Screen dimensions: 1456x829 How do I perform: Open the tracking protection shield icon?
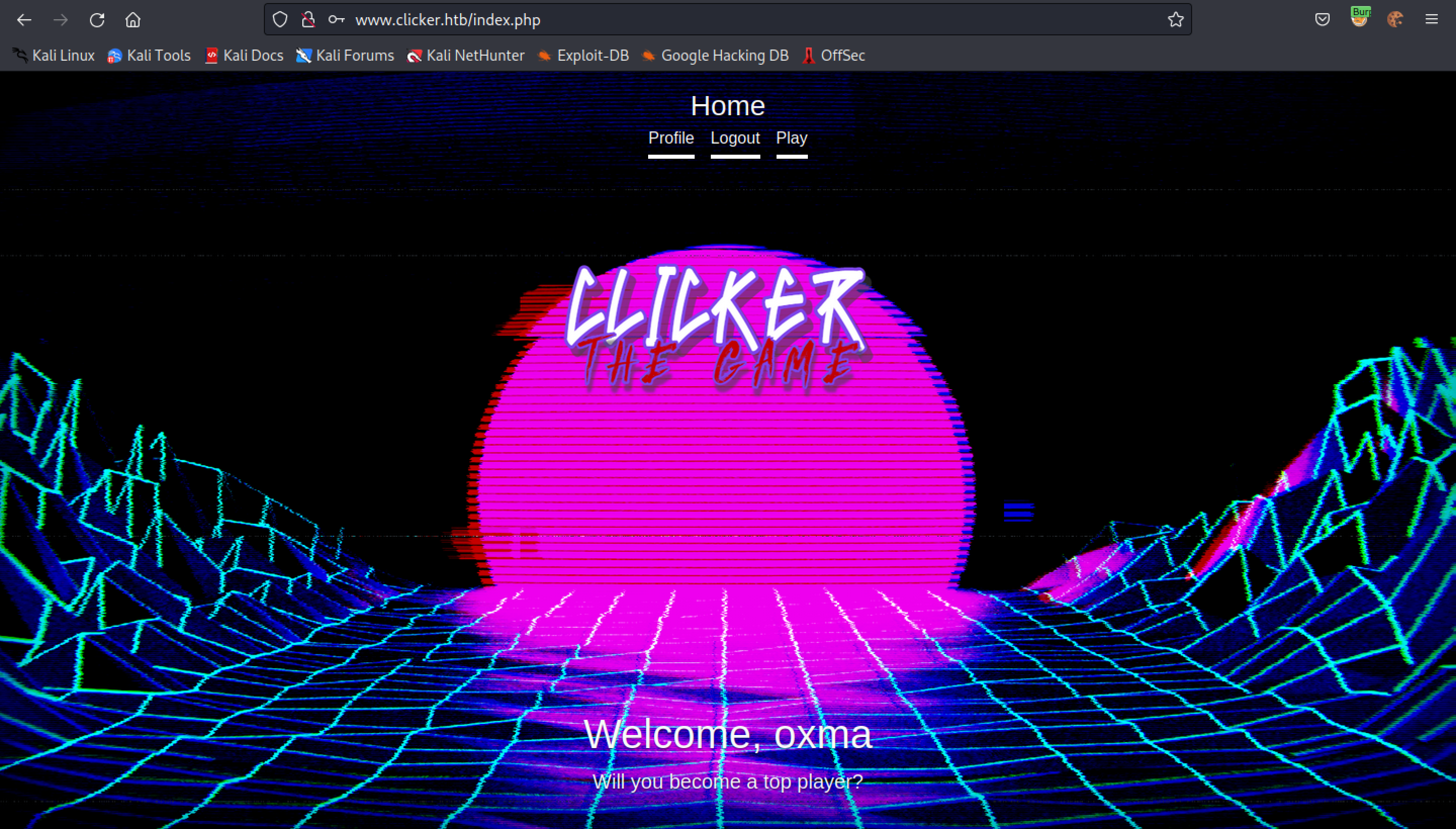pos(280,20)
